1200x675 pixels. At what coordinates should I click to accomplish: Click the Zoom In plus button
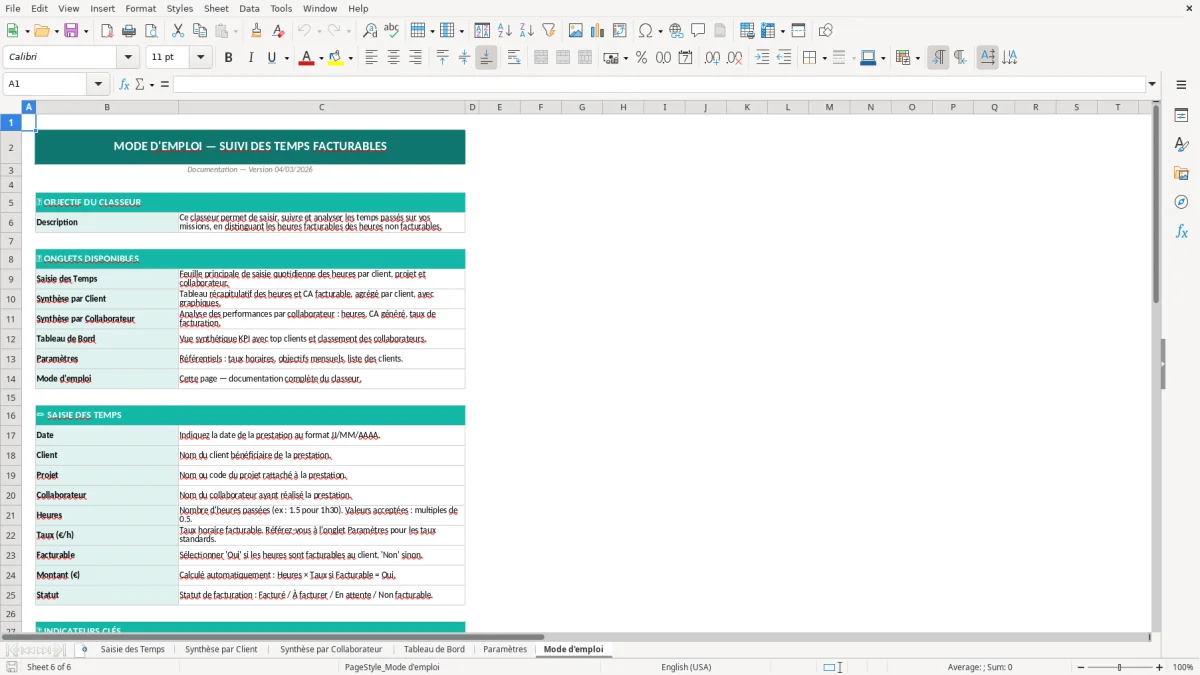(x=1160, y=667)
